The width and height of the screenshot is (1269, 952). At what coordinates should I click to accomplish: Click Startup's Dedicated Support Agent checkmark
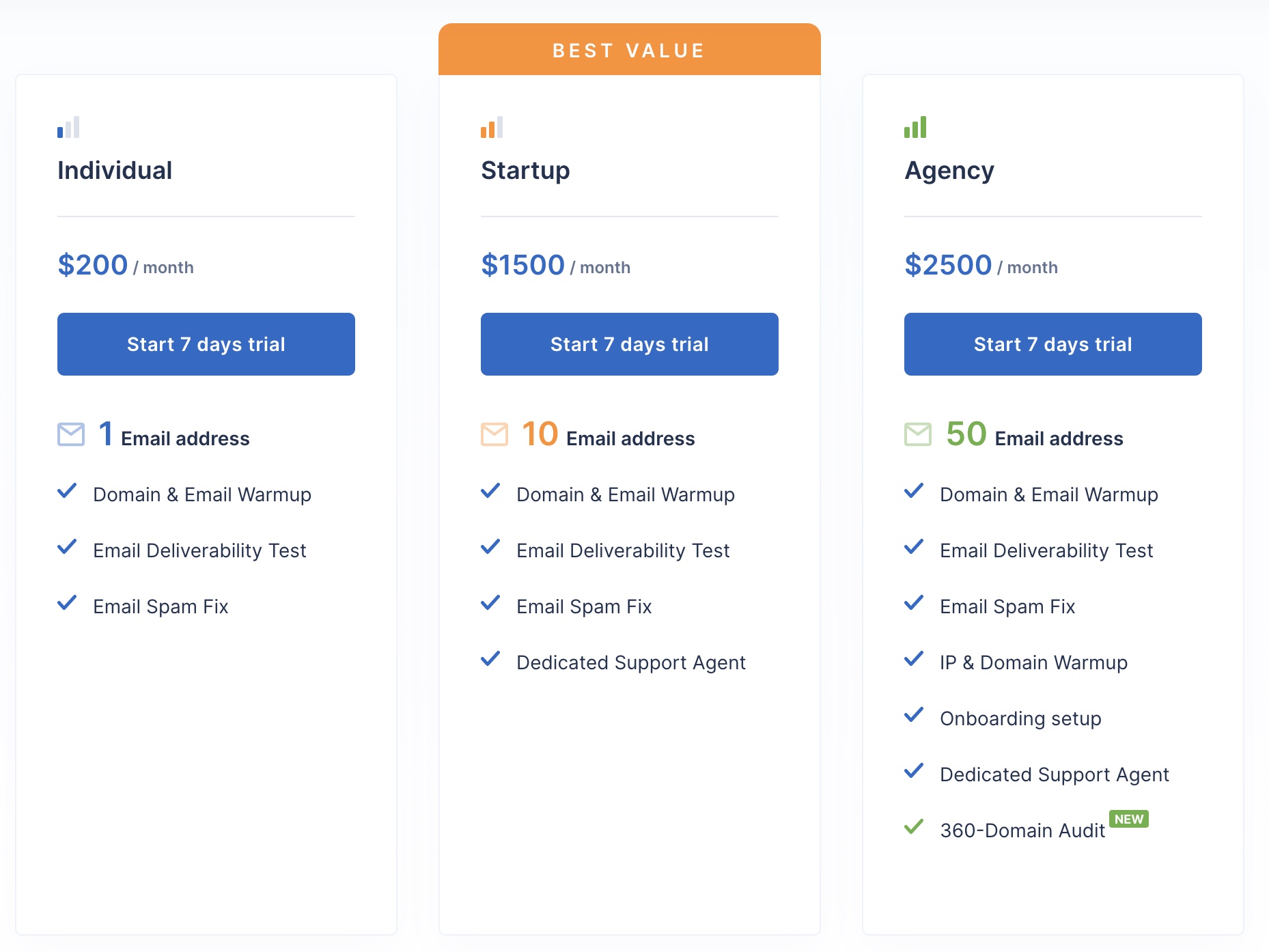[x=490, y=659]
